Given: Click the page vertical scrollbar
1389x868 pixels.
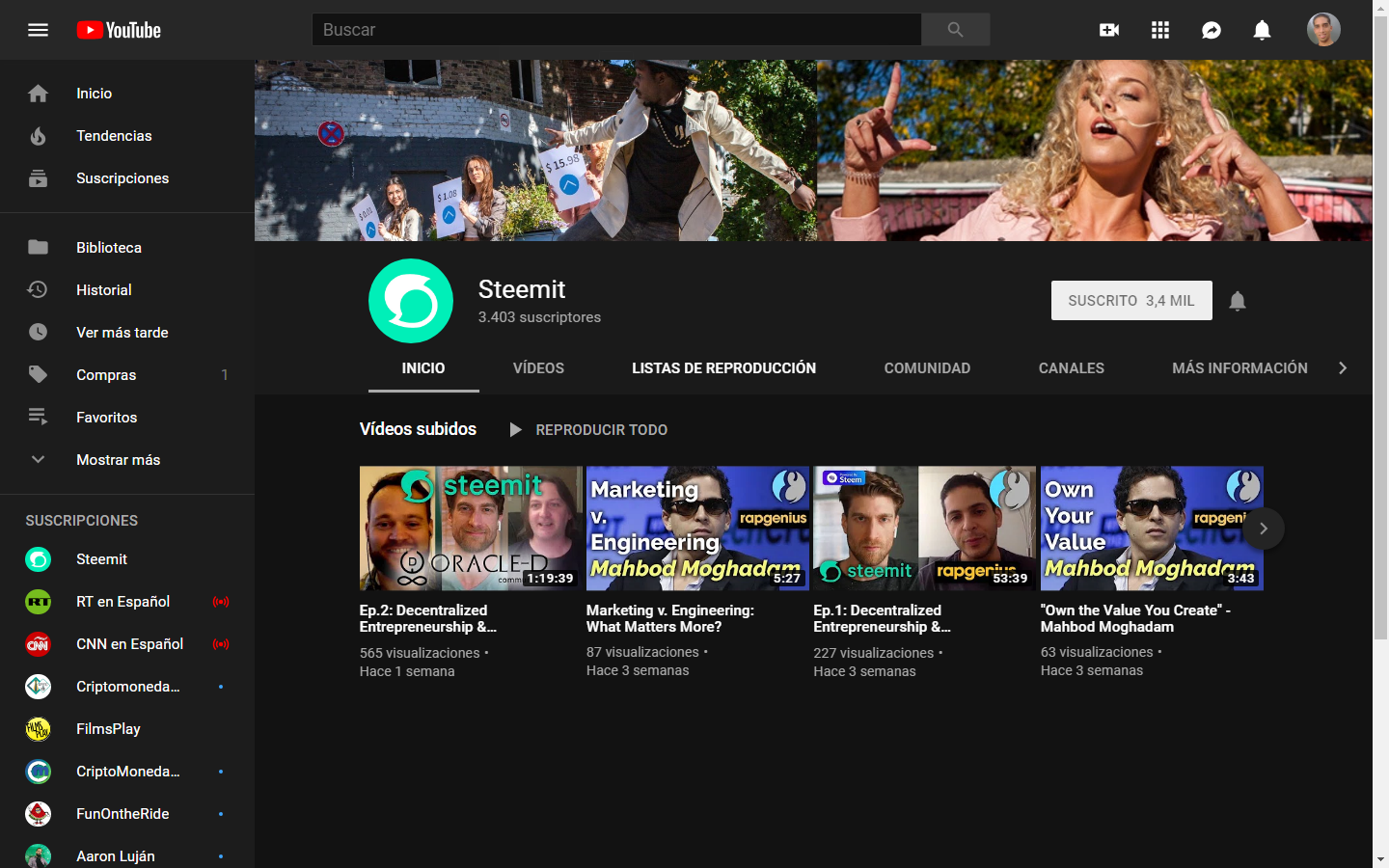Looking at the screenshot, I should coord(1380,328).
